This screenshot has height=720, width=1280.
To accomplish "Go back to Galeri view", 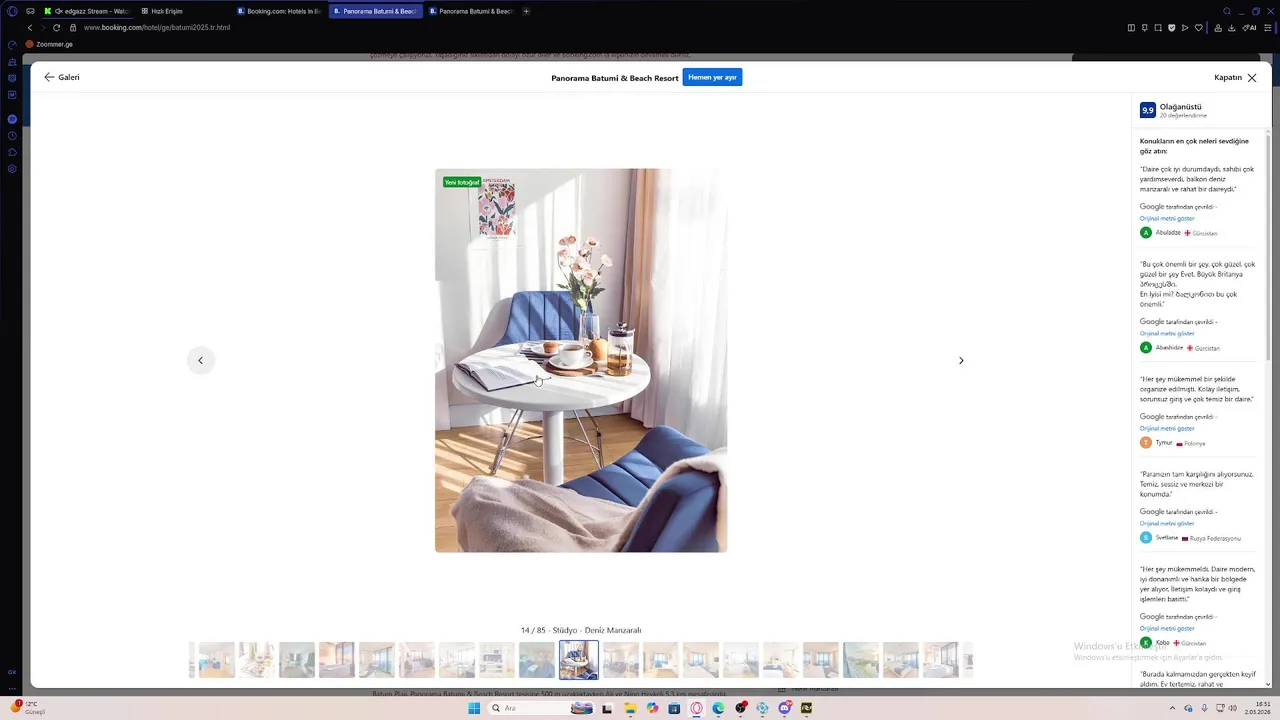I will pos(61,77).
